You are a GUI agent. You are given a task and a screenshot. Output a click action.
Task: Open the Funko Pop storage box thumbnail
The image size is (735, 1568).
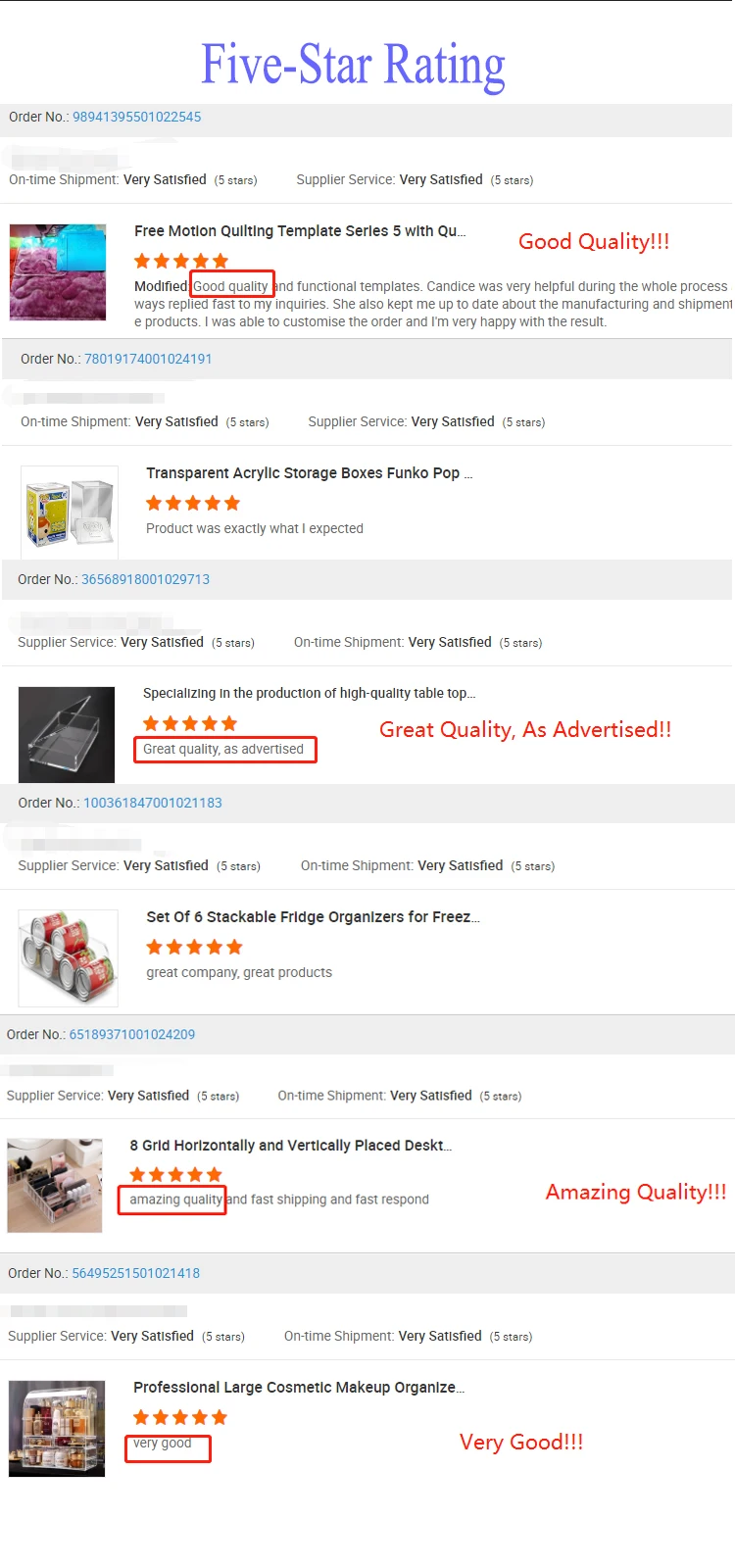(69, 512)
